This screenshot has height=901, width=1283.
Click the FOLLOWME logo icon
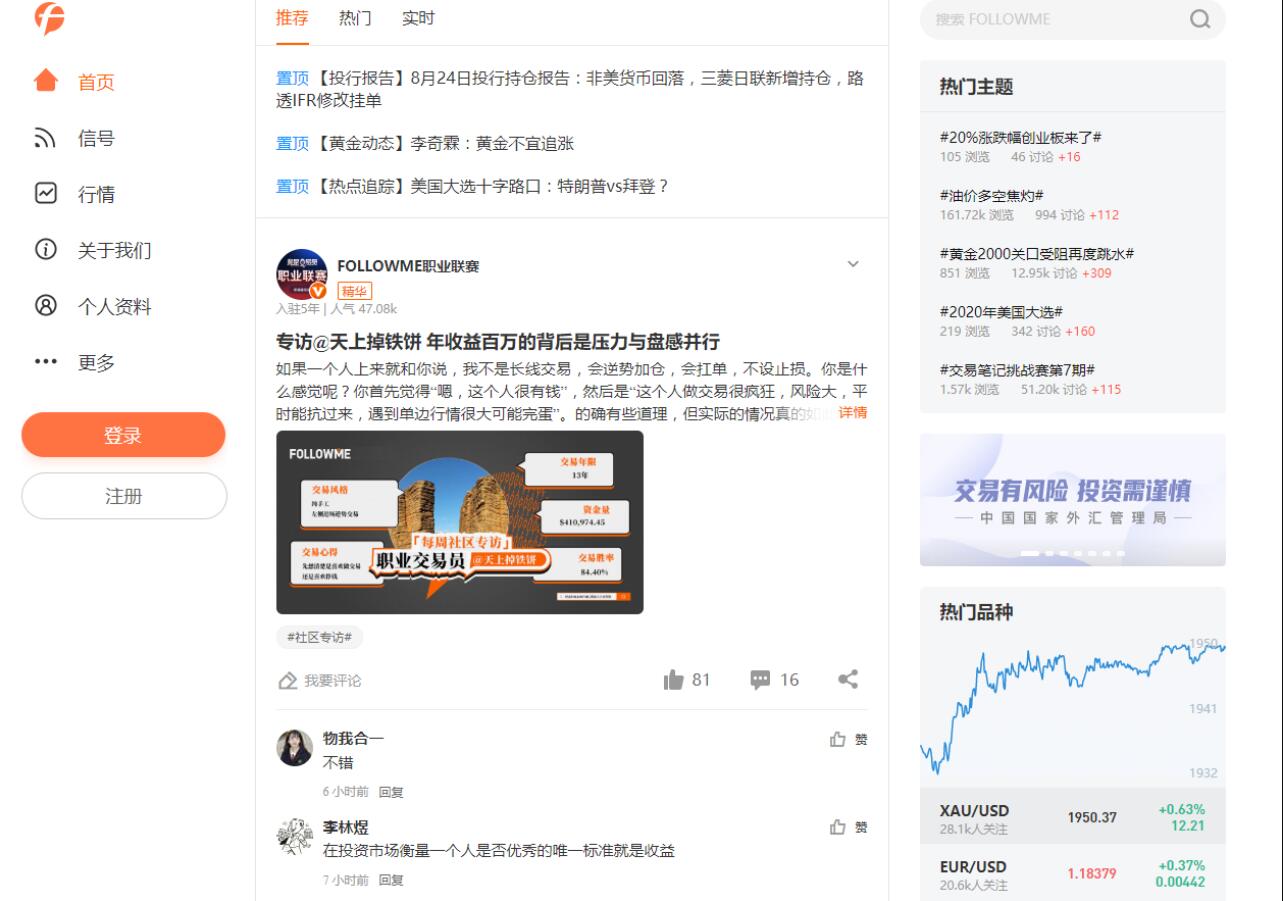pos(49,17)
